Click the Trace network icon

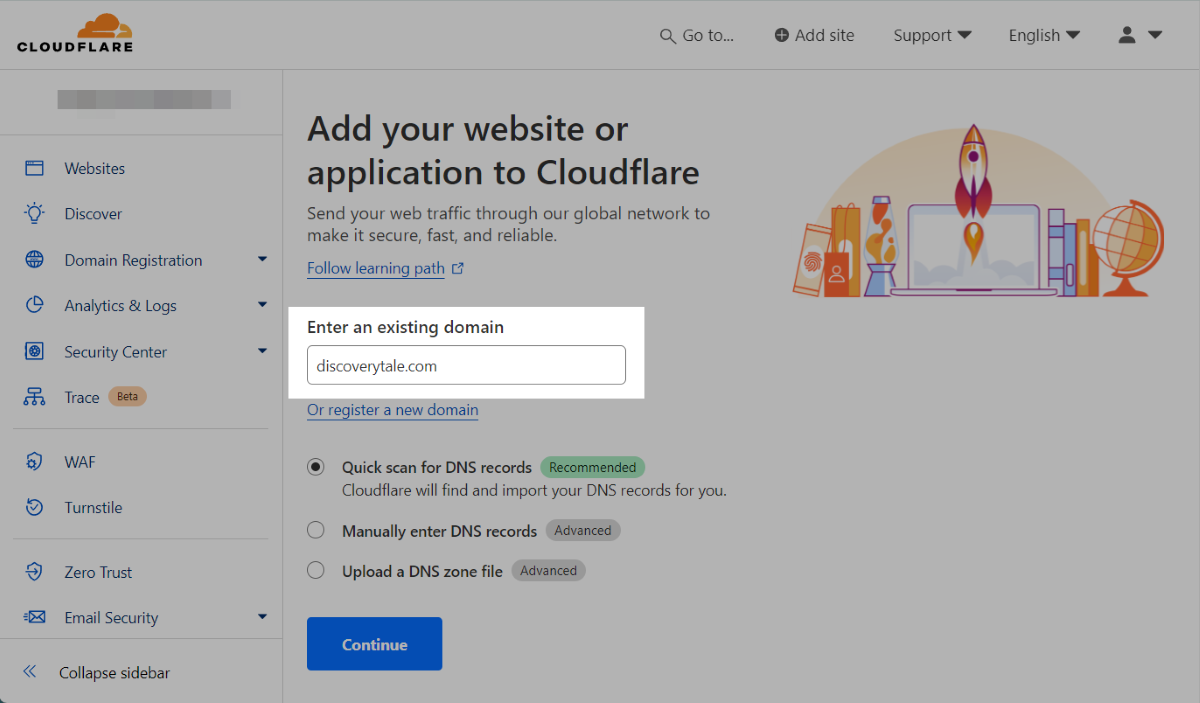click(x=35, y=397)
